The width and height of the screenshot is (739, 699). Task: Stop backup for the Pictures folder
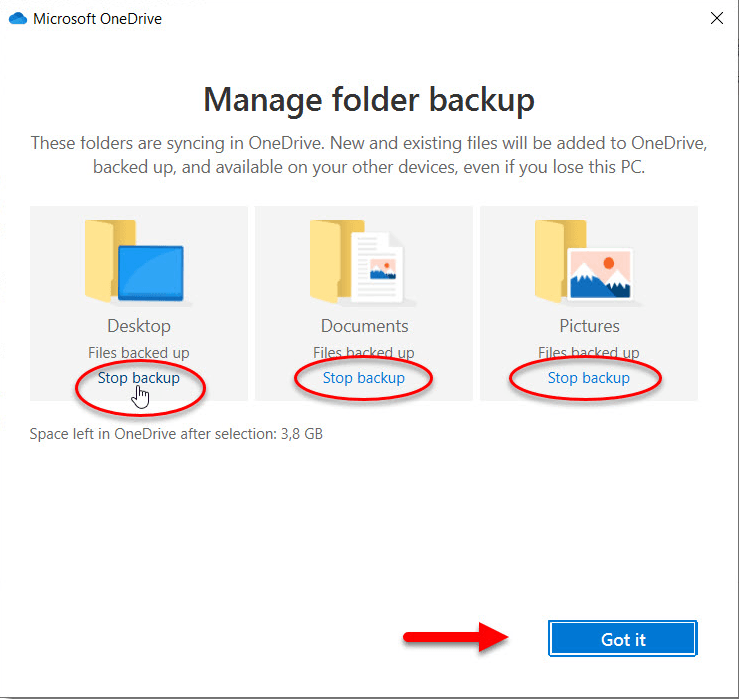point(588,378)
